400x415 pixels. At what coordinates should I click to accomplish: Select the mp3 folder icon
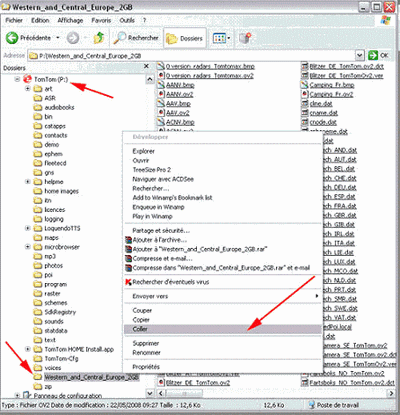[x=38, y=256]
